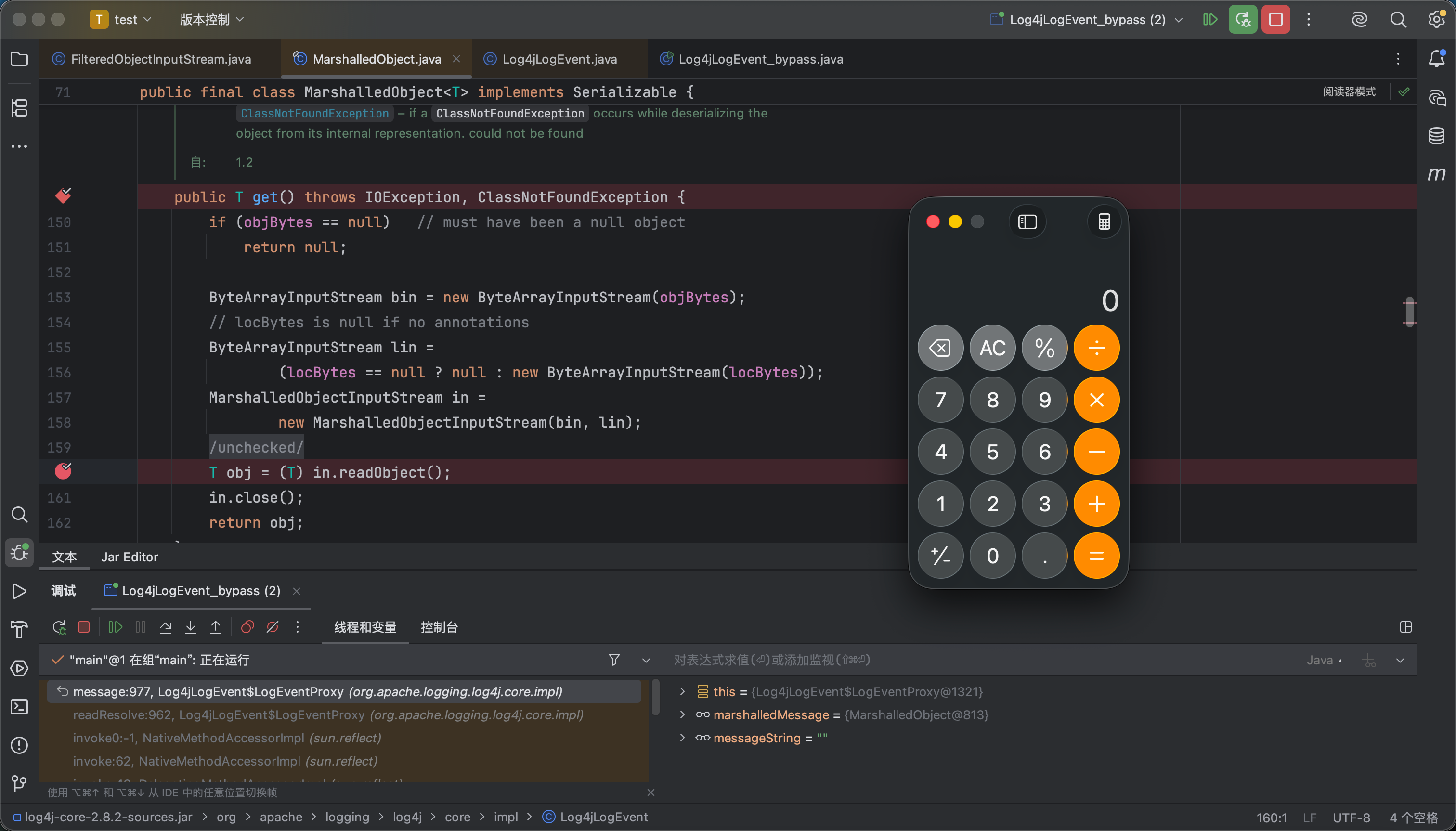Image resolution: width=1456 pixels, height=831 pixels.
Task: Open the Java language selector in evaluate bar
Action: (1324, 661)
